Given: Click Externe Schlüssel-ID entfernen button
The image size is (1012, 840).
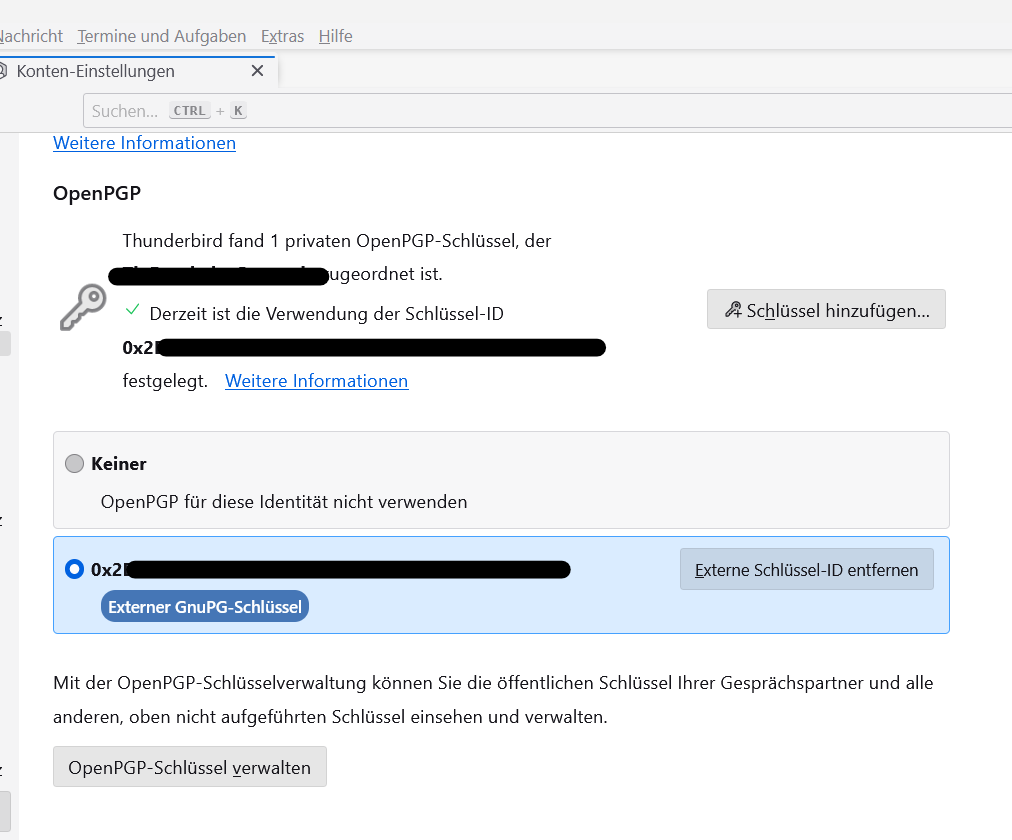Looking at the screenshot, I should coord(806,569).
